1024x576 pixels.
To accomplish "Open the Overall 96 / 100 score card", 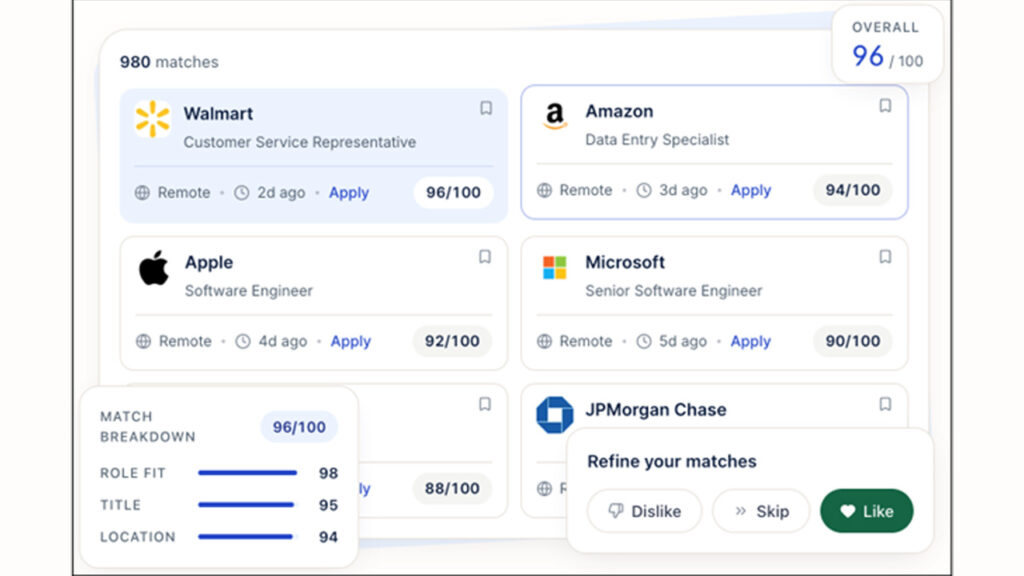I will coord(888,44).
